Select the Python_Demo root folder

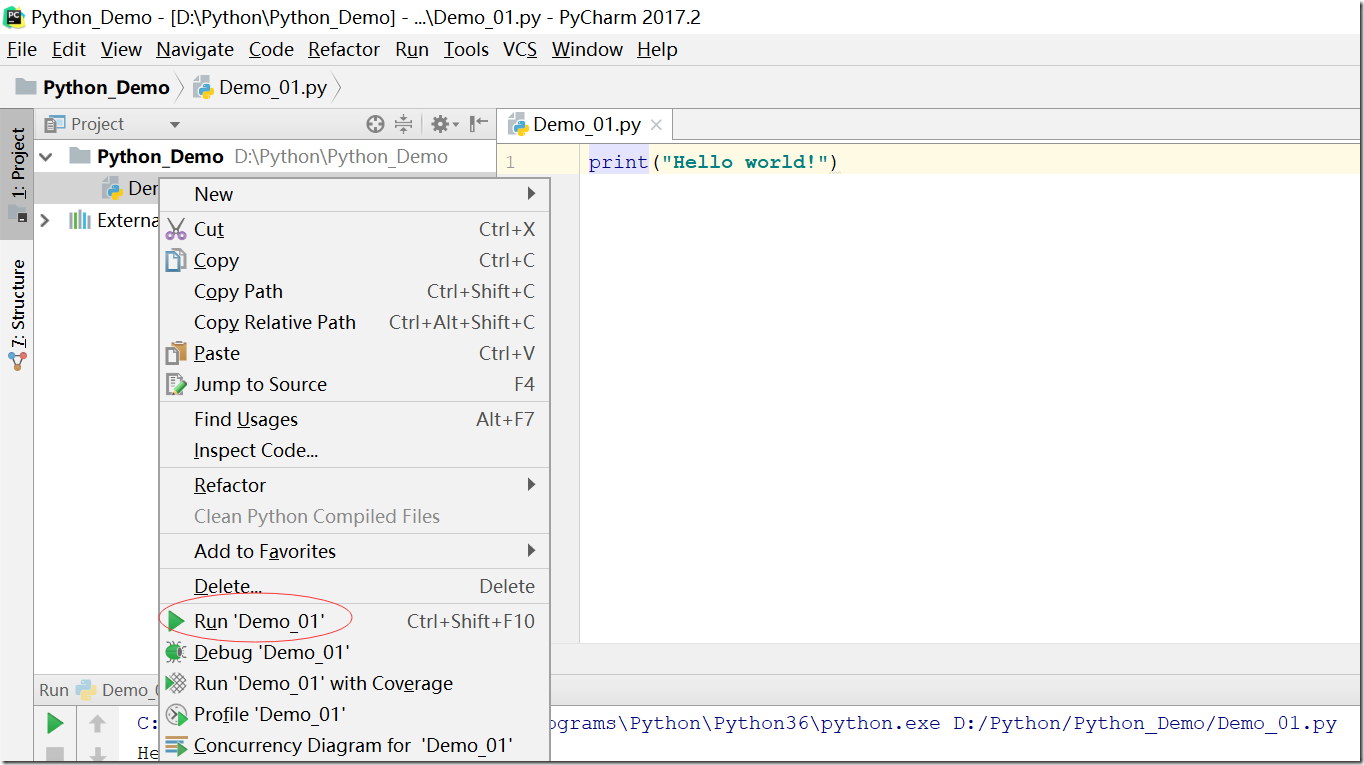click(x=160, y=156)
